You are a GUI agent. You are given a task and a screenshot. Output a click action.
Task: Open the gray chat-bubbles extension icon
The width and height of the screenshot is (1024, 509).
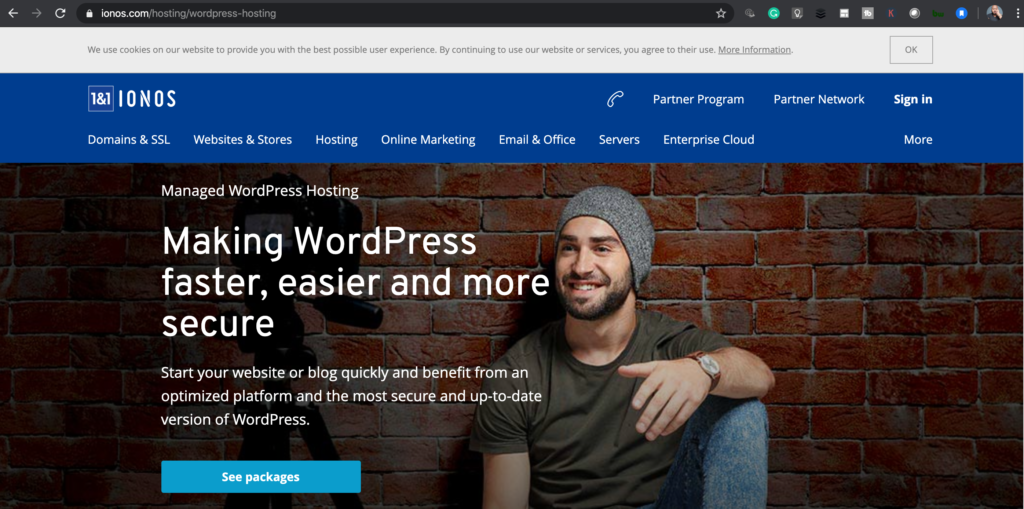[750, 13]
